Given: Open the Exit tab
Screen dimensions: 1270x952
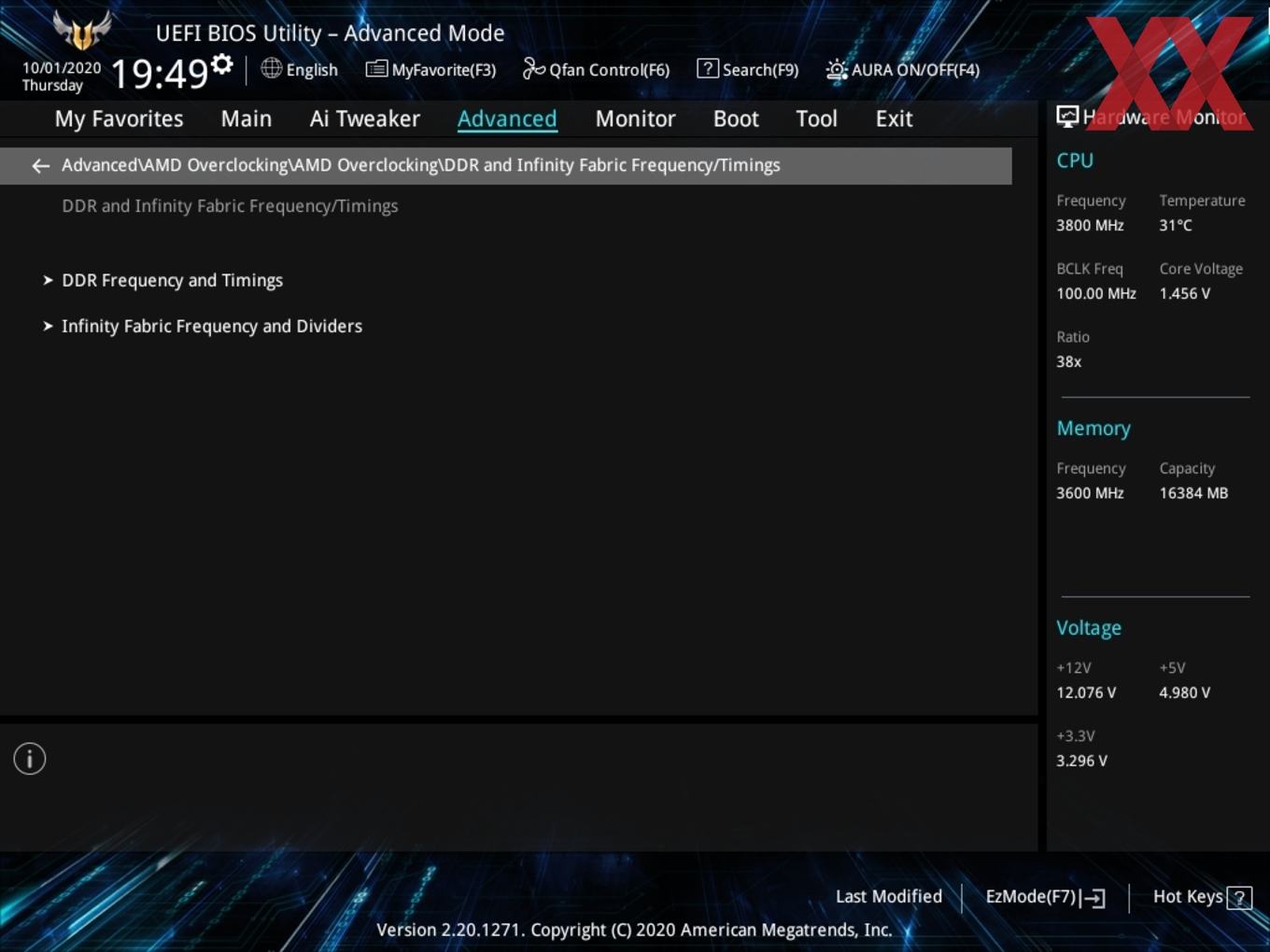Looking at the screenshot, I should tap(894, 119).
